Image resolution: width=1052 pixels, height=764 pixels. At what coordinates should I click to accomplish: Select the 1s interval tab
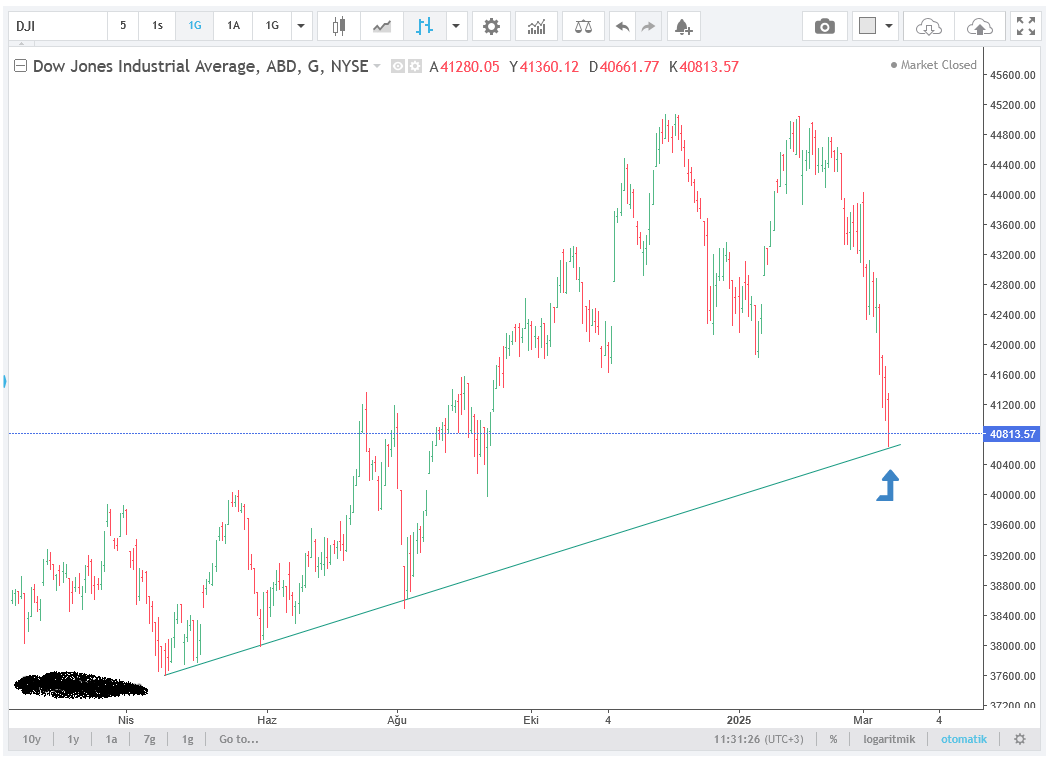point(157,26)
